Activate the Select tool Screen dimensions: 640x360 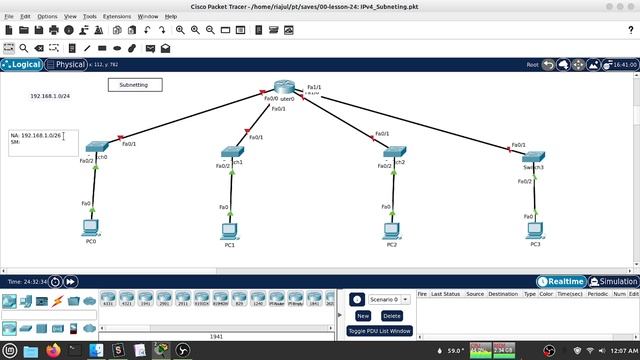[x=9, y=48]
